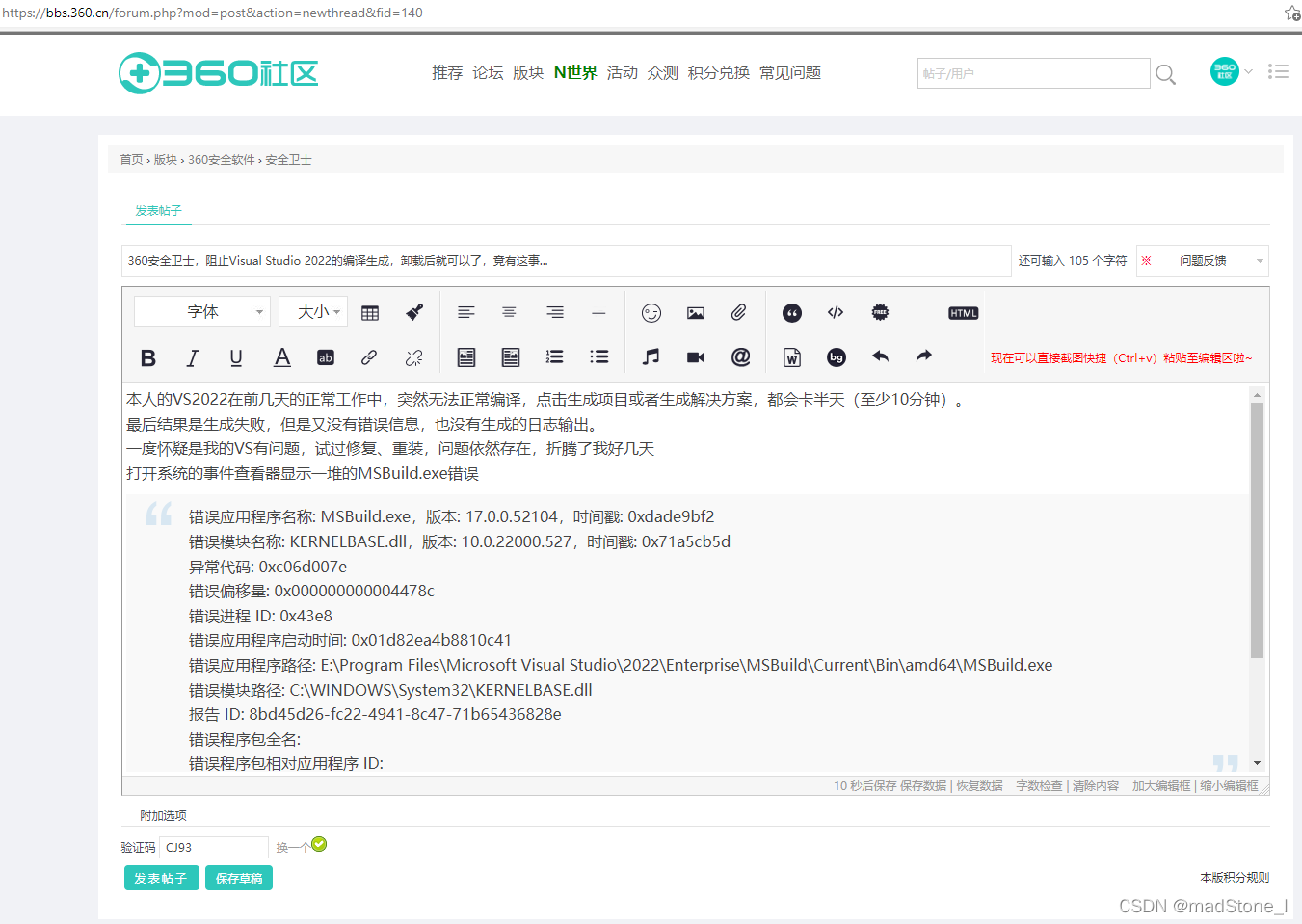Screen dimensions: 1302x924
Task: Open the 活动 nav item
Action: pyautogui.click(x=623, y=72)
